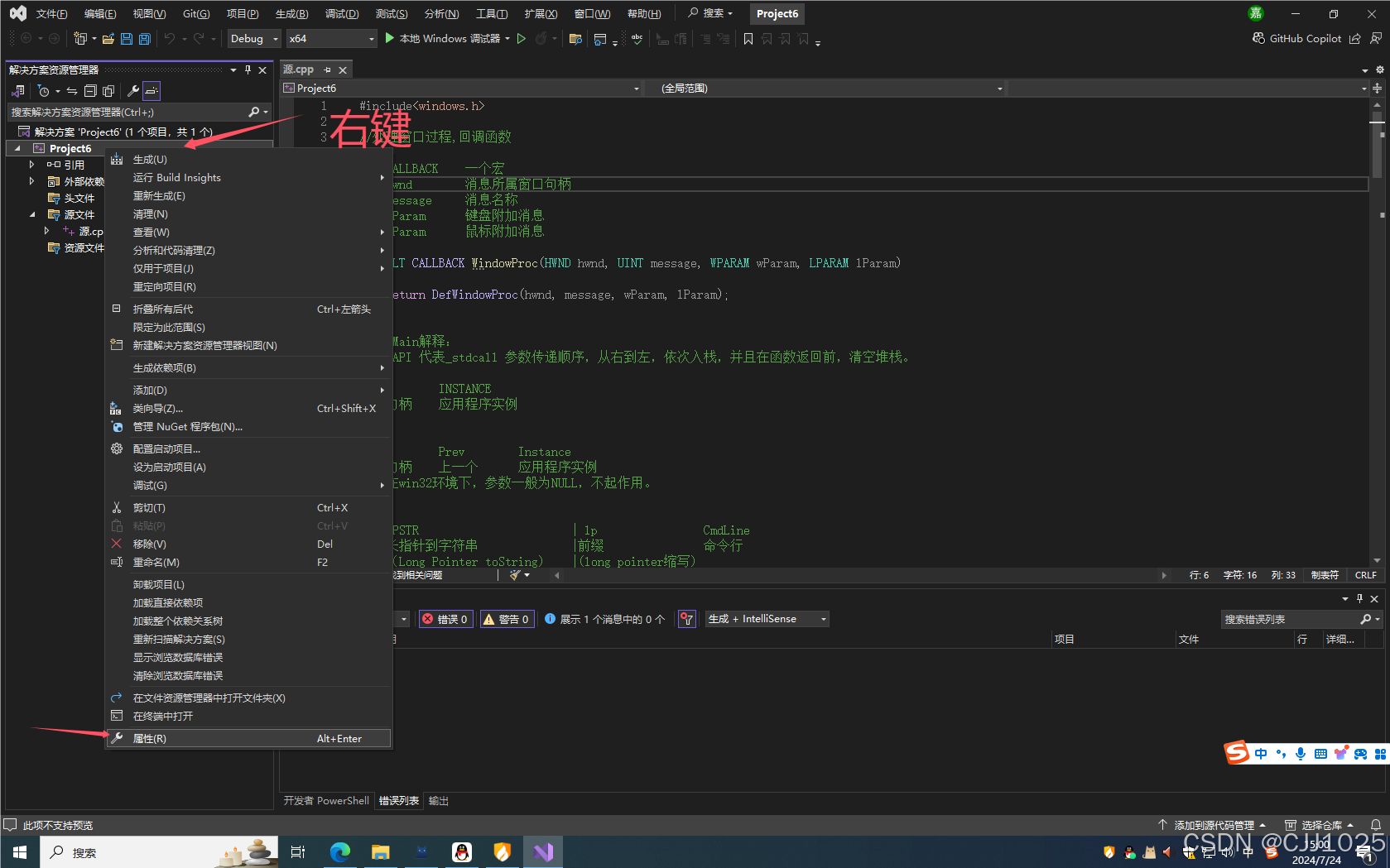This screenshot has height=868, width=1390.
Task: Toggle a bookmark with the bookmark icon
Action: pos(748,38)
